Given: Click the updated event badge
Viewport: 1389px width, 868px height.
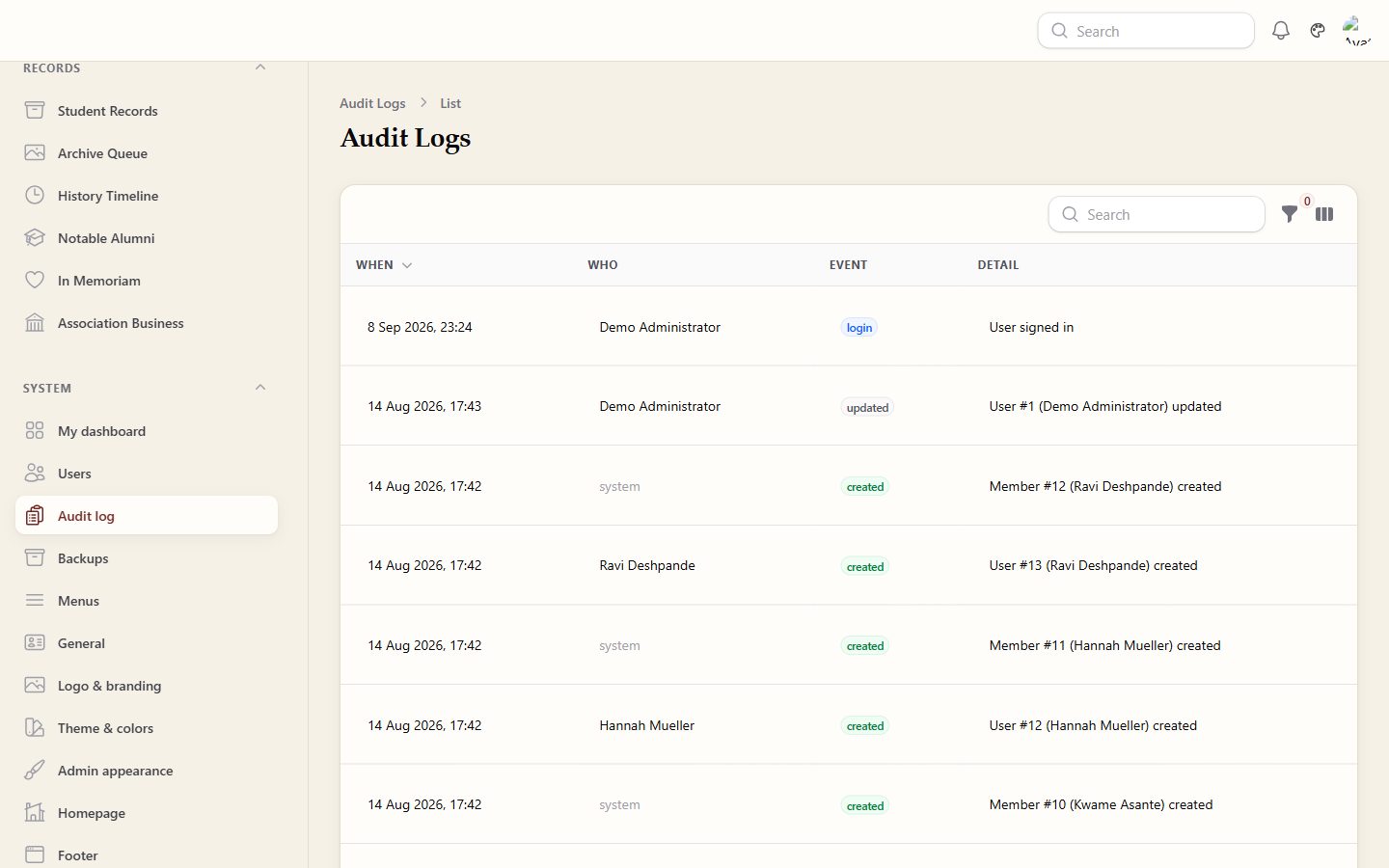Looking at the screenshot, I should click(x=867, y=407).
